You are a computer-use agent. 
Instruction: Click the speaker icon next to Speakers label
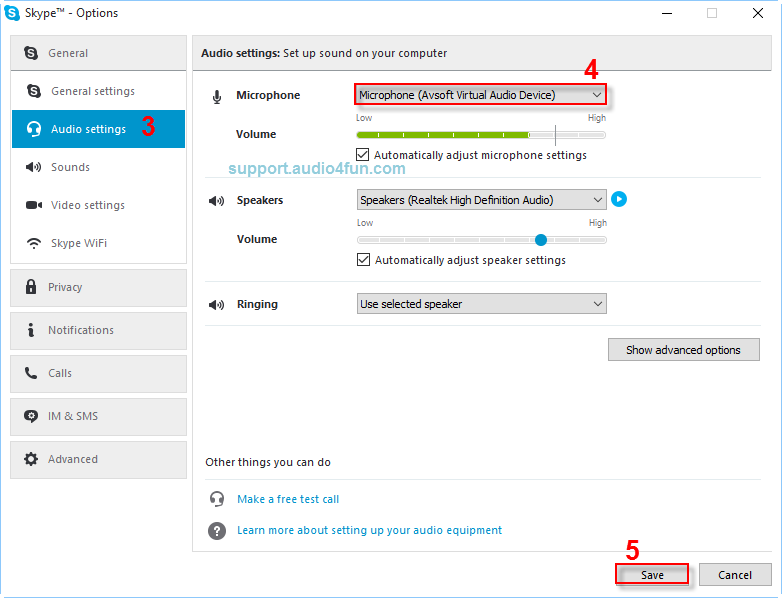click(216, 201)
